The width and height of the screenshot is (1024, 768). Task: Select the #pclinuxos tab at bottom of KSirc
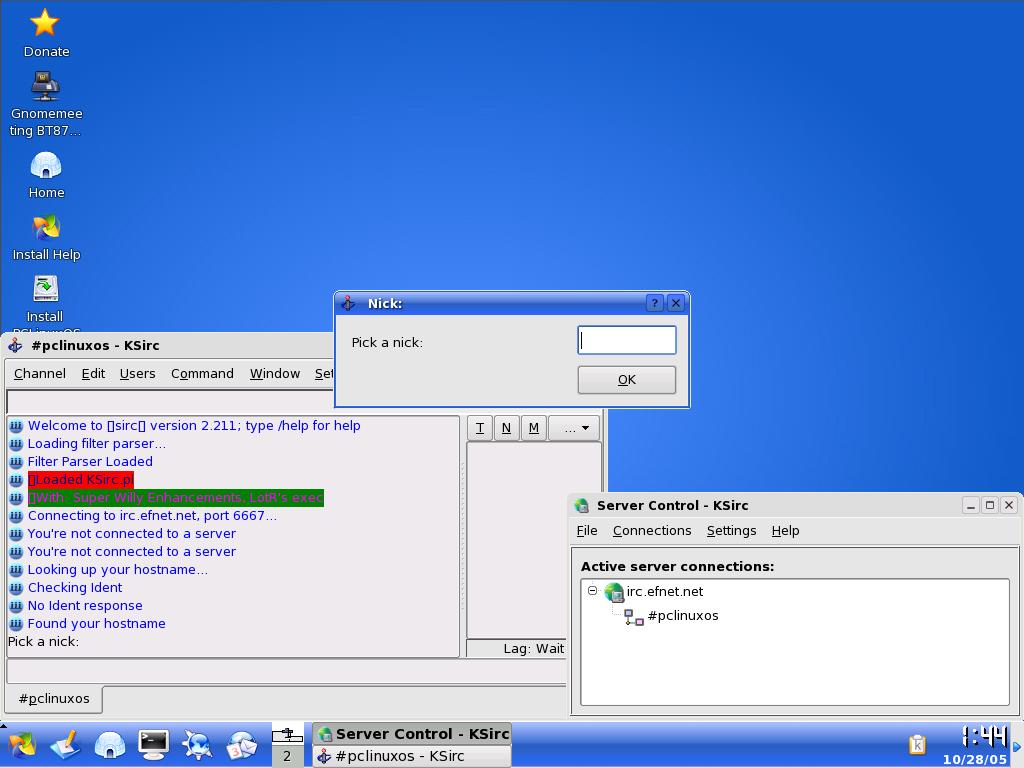(54, 699)
